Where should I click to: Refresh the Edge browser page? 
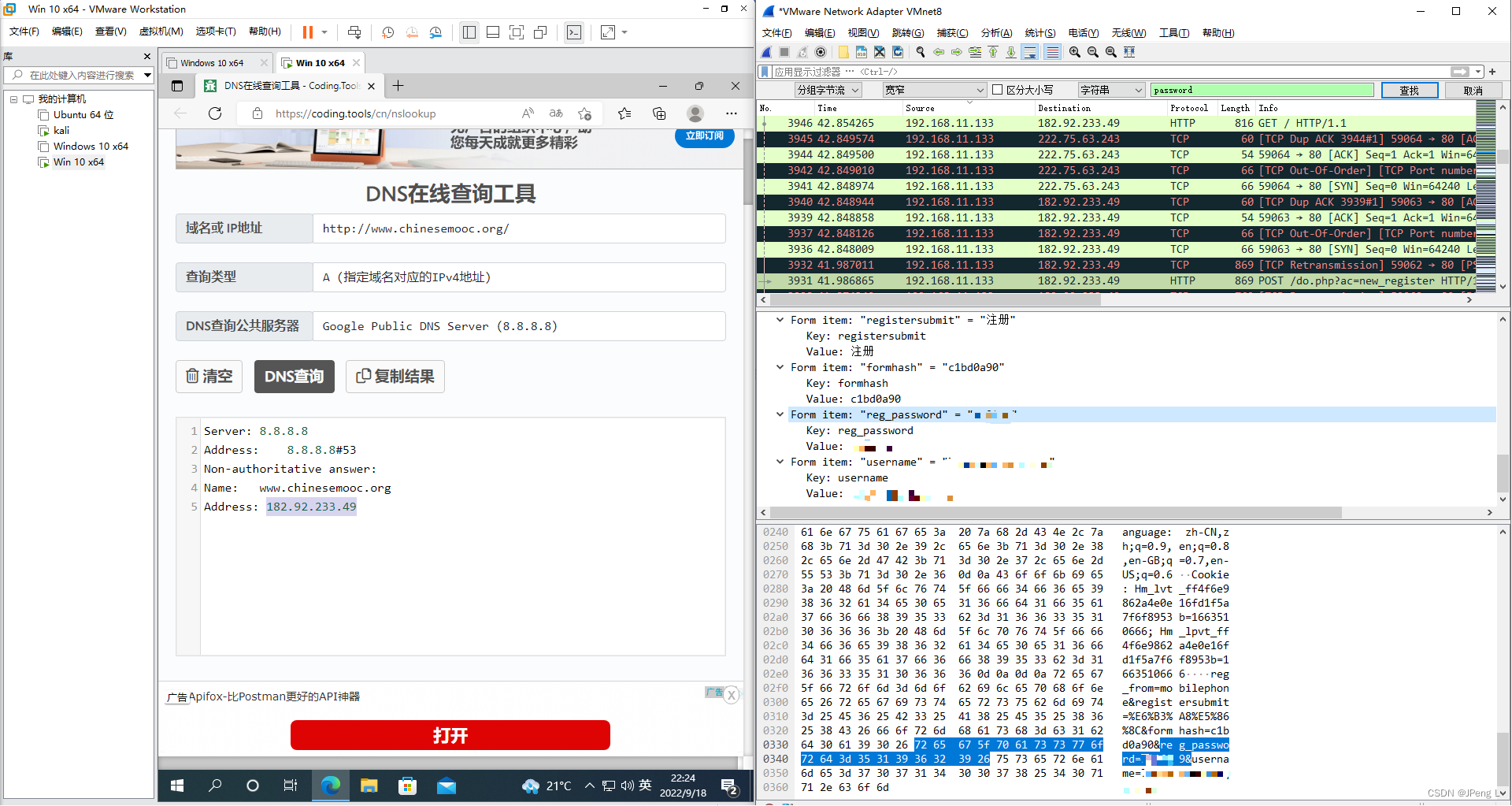pyautogui.click(x=215, y=113)
